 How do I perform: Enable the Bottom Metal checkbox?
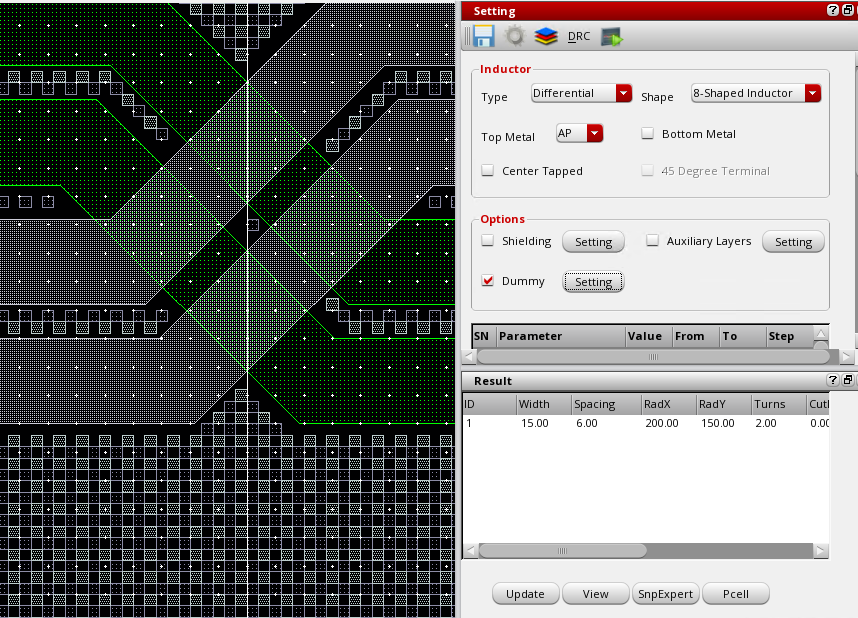(648, 134)
